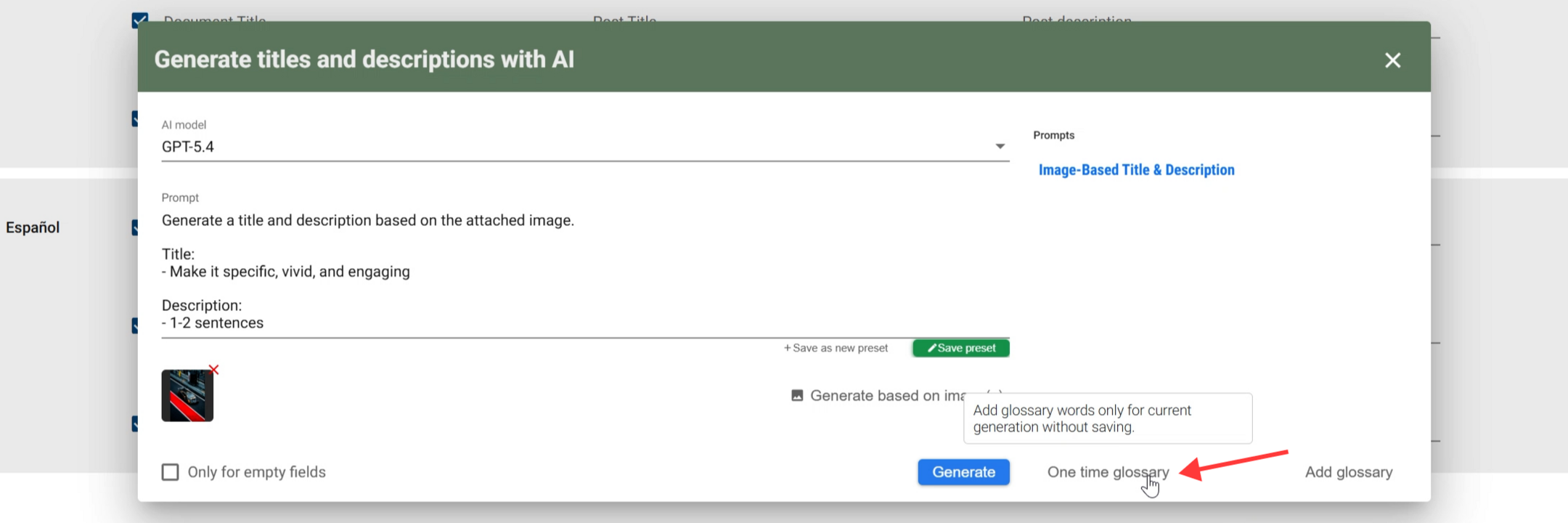Click the Prompts section heading
This screenshot has width=1568, height=523.
point(1053,135)
